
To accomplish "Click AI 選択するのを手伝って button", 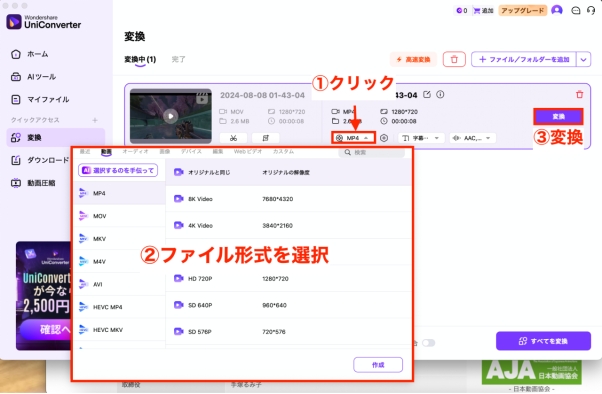I will pyautogui.click(x=118, y=170).
